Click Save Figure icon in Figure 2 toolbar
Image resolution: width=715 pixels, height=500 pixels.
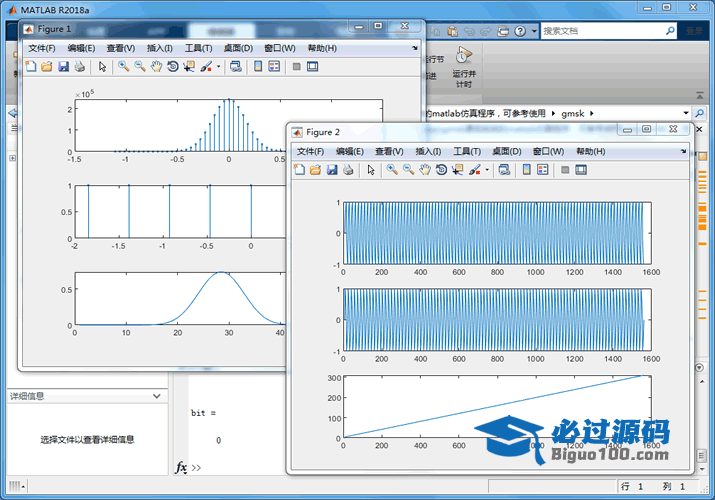pos(332,170)
